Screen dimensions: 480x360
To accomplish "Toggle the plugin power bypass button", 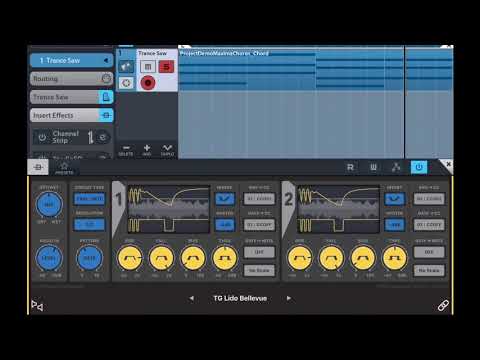I will (x=419, y=167).
